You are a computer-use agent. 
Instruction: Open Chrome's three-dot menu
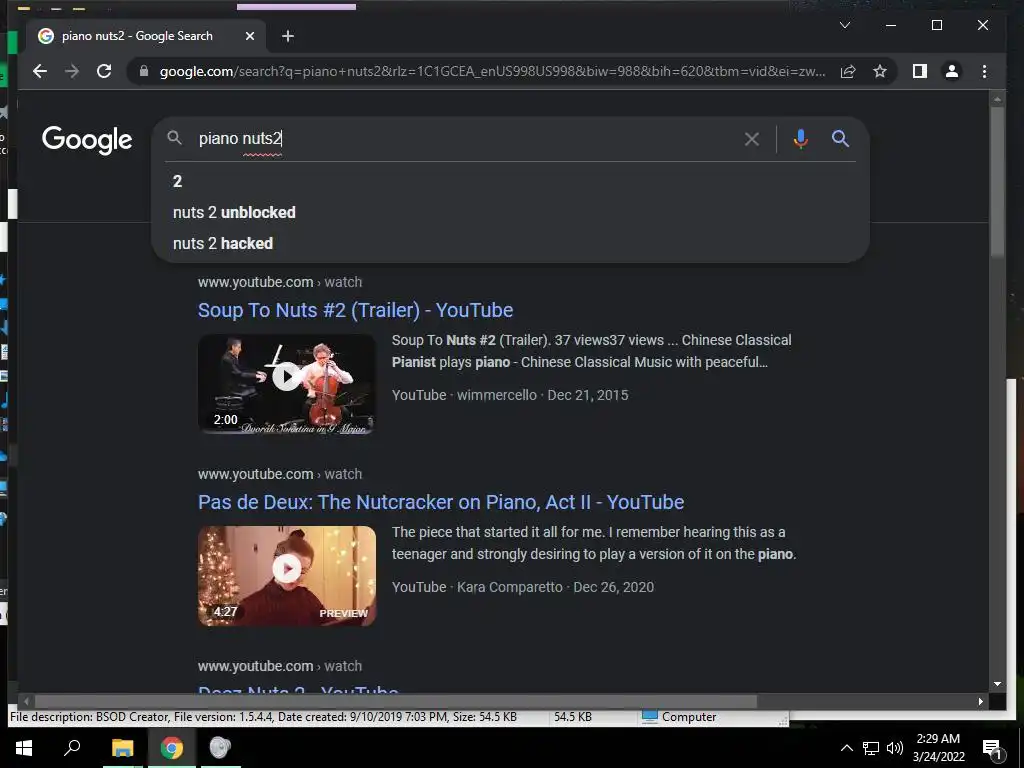click(x=984, y=71)
